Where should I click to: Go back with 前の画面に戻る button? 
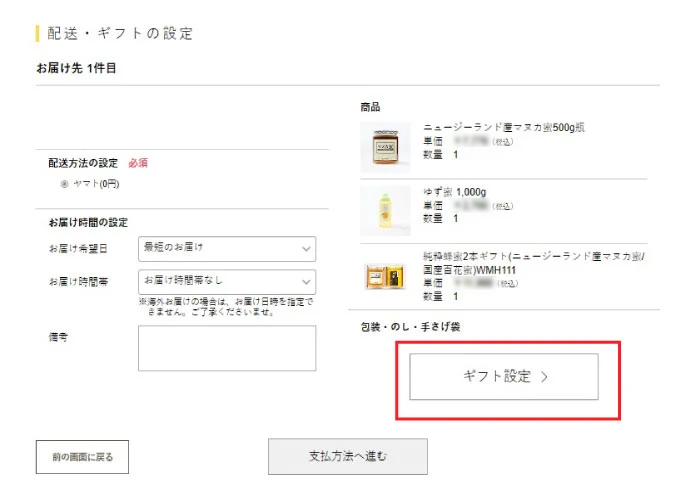tap(82, 457)
